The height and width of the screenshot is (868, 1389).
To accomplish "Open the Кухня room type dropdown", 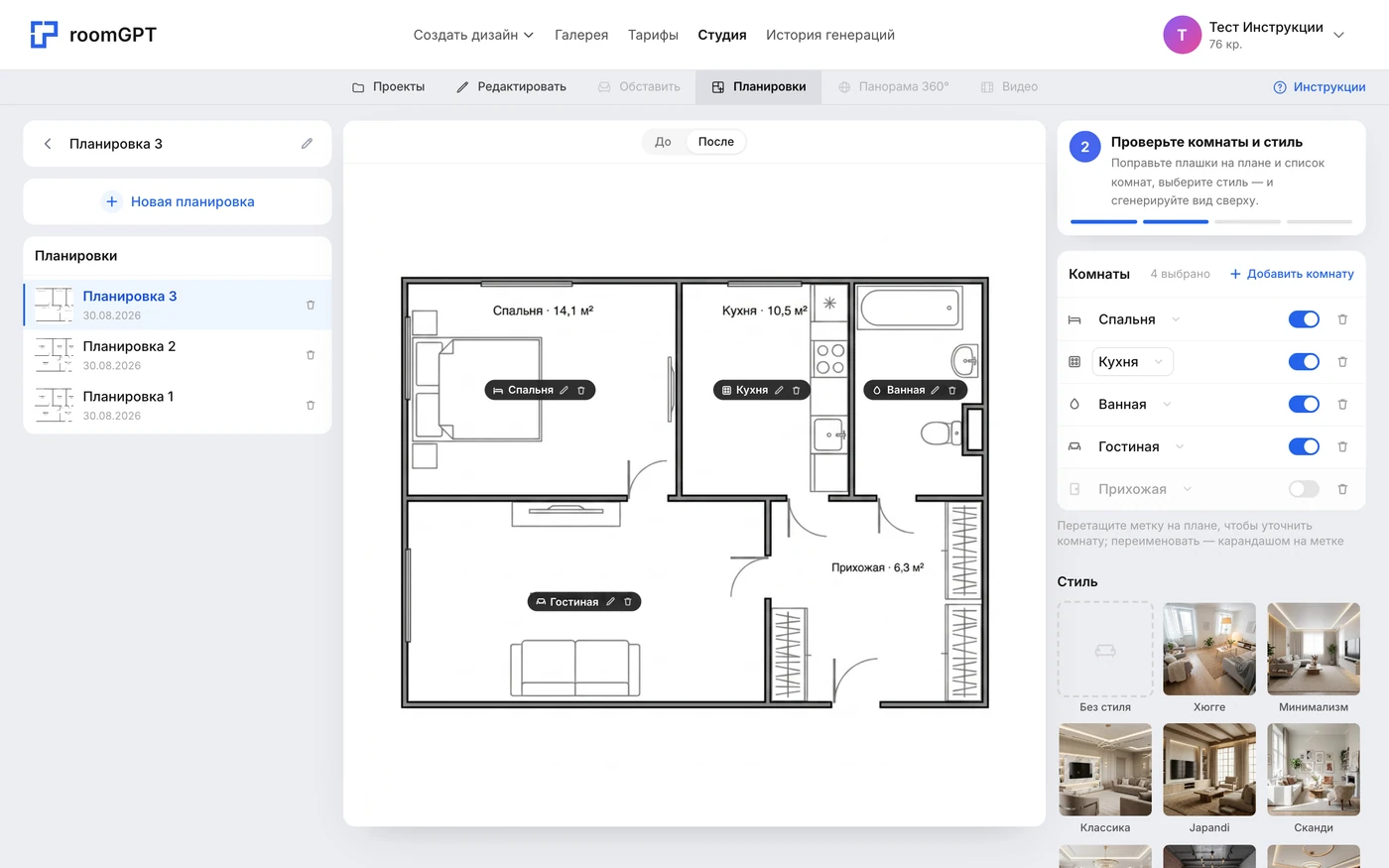I will point(1132,362).
